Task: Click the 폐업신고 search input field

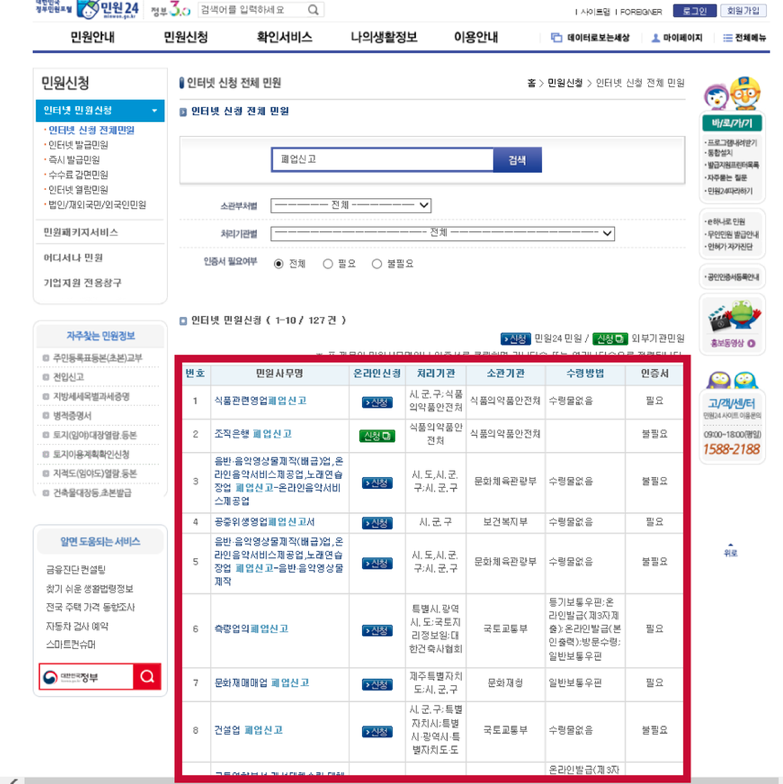Action: (382, 160)
